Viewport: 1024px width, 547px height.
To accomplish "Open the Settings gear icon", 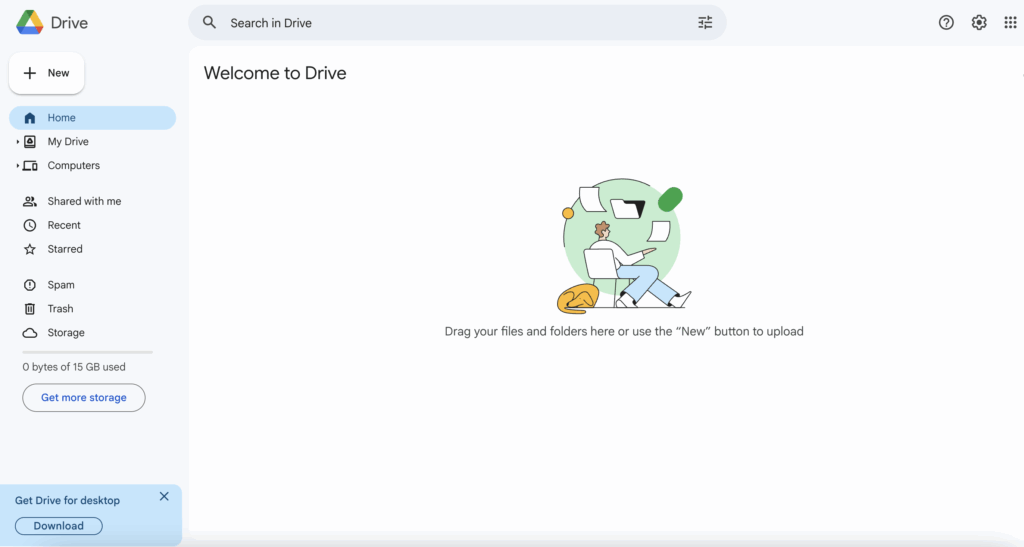I will tap(979, 23).
